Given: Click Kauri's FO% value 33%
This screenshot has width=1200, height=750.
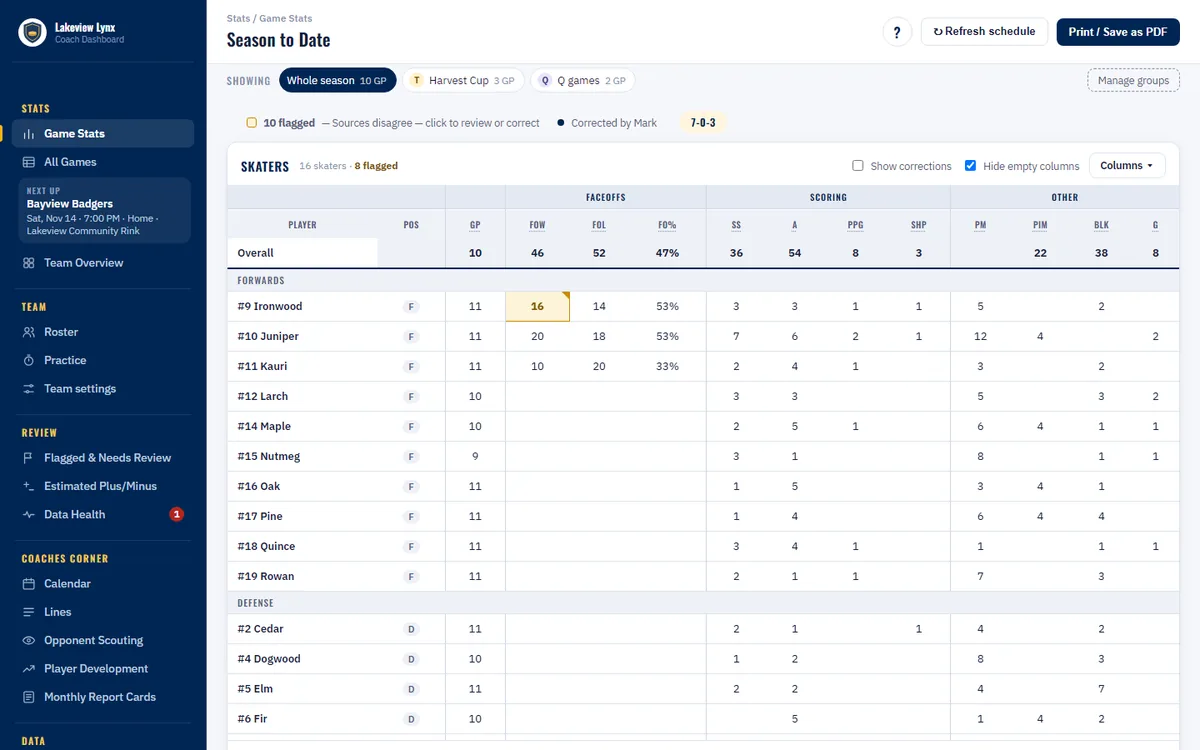Looking at the screenshot, I should [667, 367].
